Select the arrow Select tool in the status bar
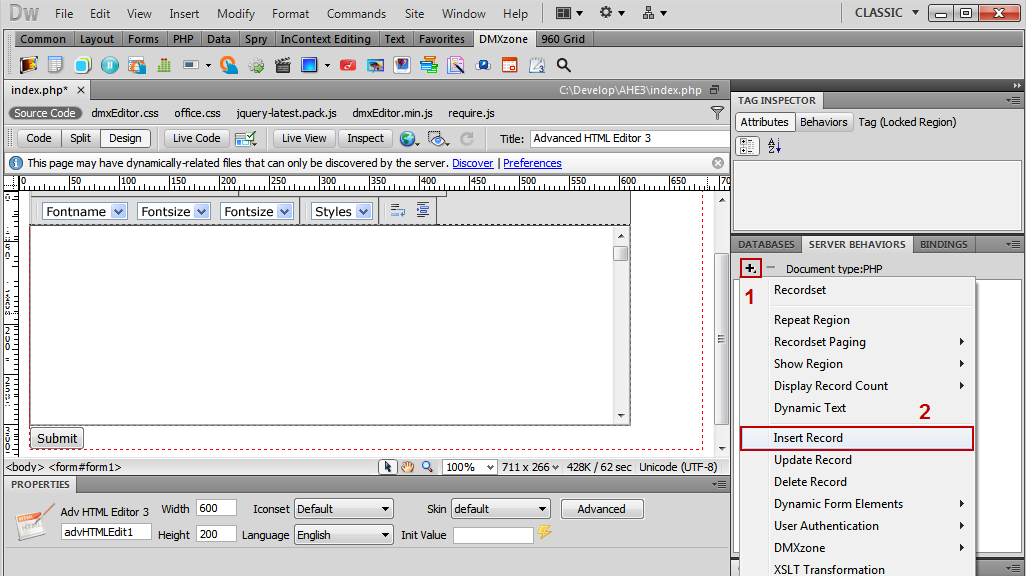 click(x=388, y=467)
